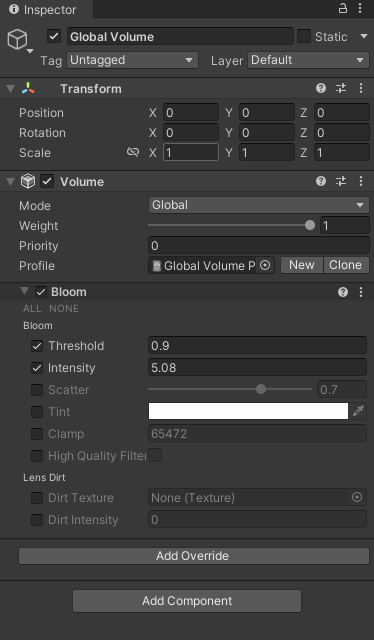Collapse the Transform component foldout
Image resolution: width=374 pixels, height=640 pixels.
coord(11,88)
